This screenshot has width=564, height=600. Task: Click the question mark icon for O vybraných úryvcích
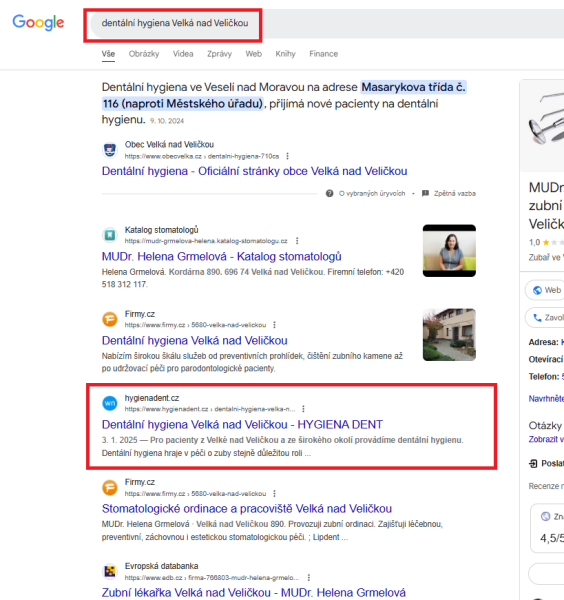click(x=329, y=193)
